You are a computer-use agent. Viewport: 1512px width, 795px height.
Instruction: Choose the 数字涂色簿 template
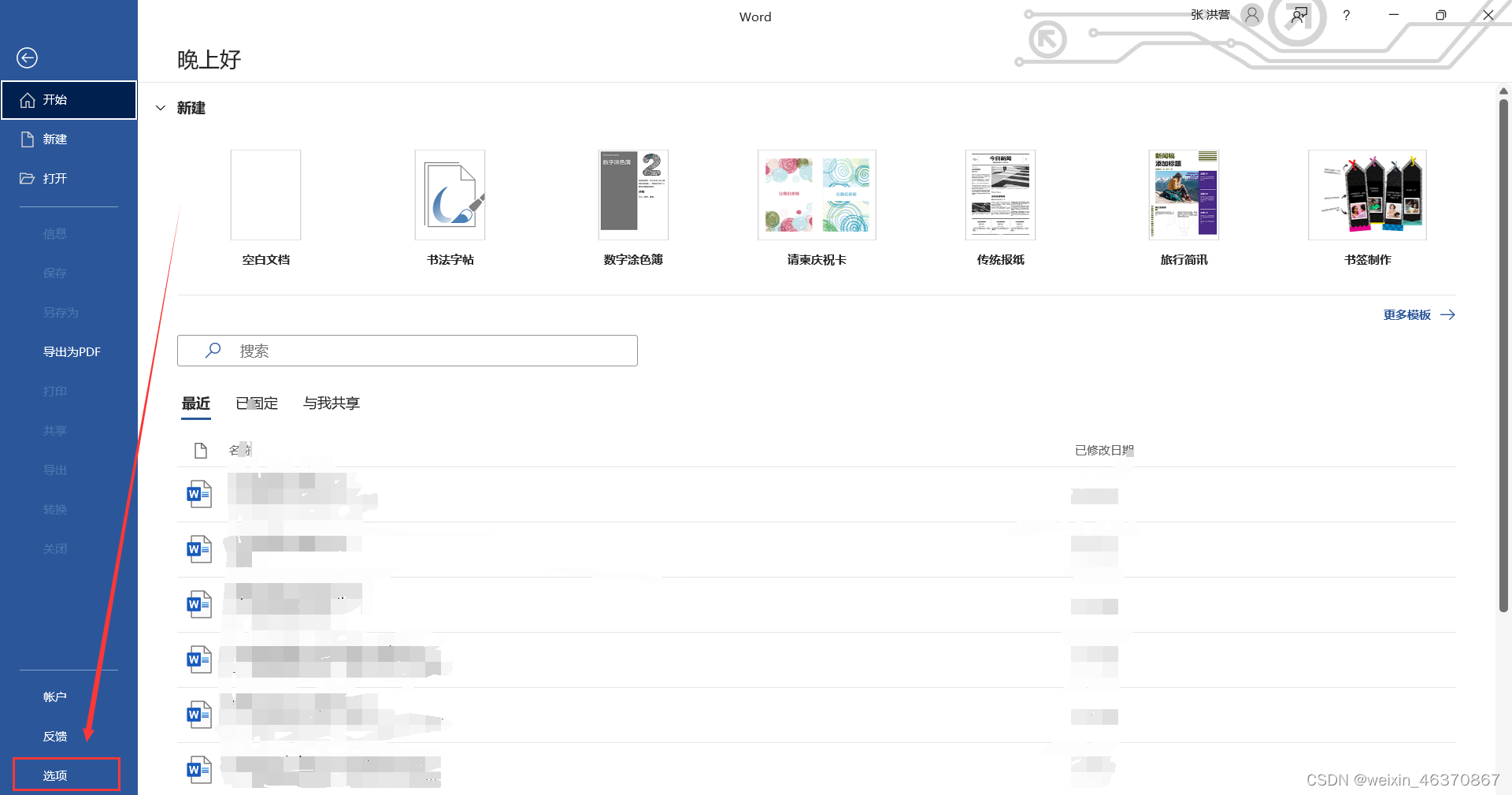pyautogui.click(x=633, y=208)
